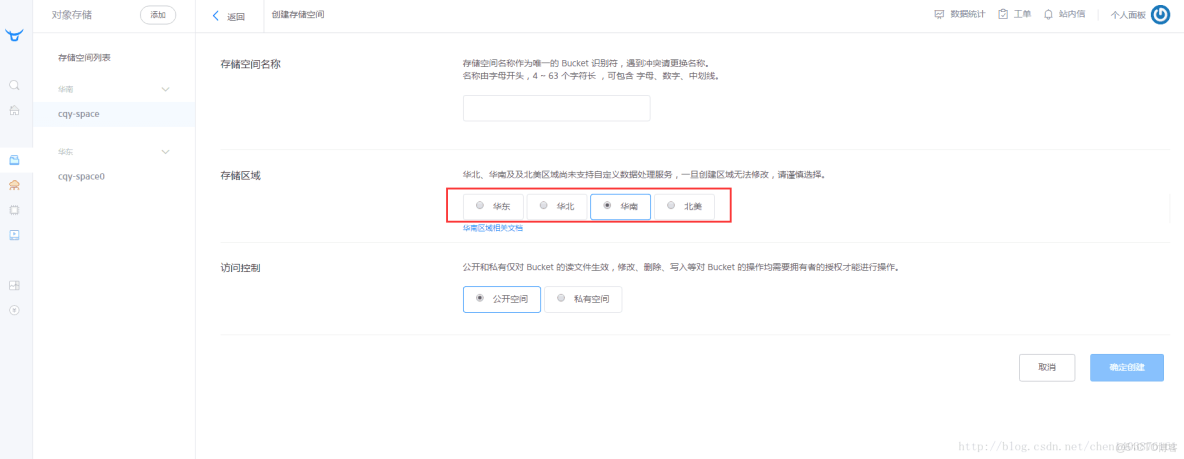Open the 数据统计 chart icon
This screenshot has width=1184, height=459.
[939, 14]
